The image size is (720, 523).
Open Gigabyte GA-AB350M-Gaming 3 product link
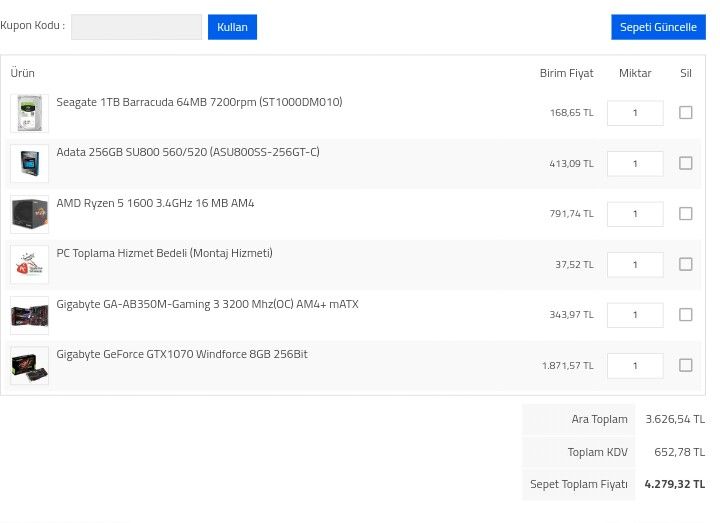(207, 304)
